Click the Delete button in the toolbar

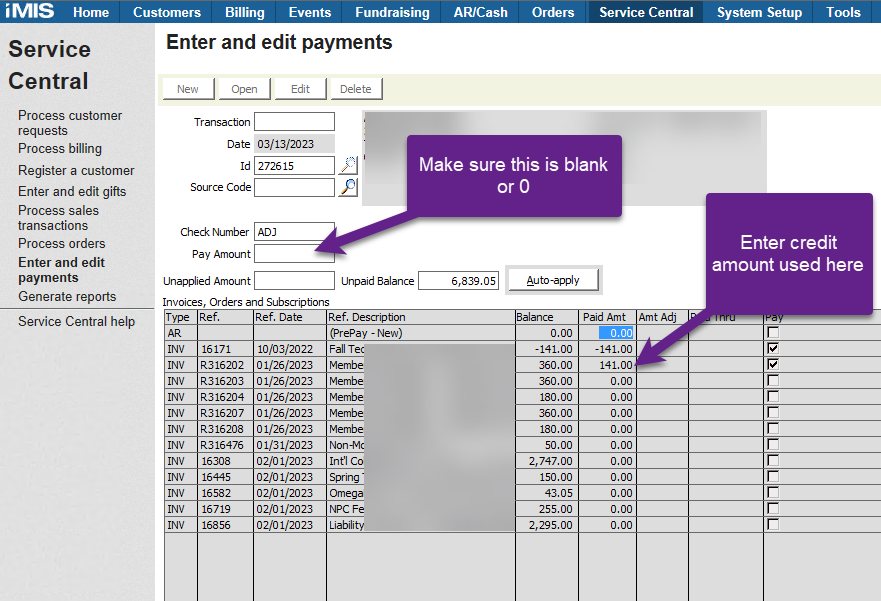(x=355, y=89)
